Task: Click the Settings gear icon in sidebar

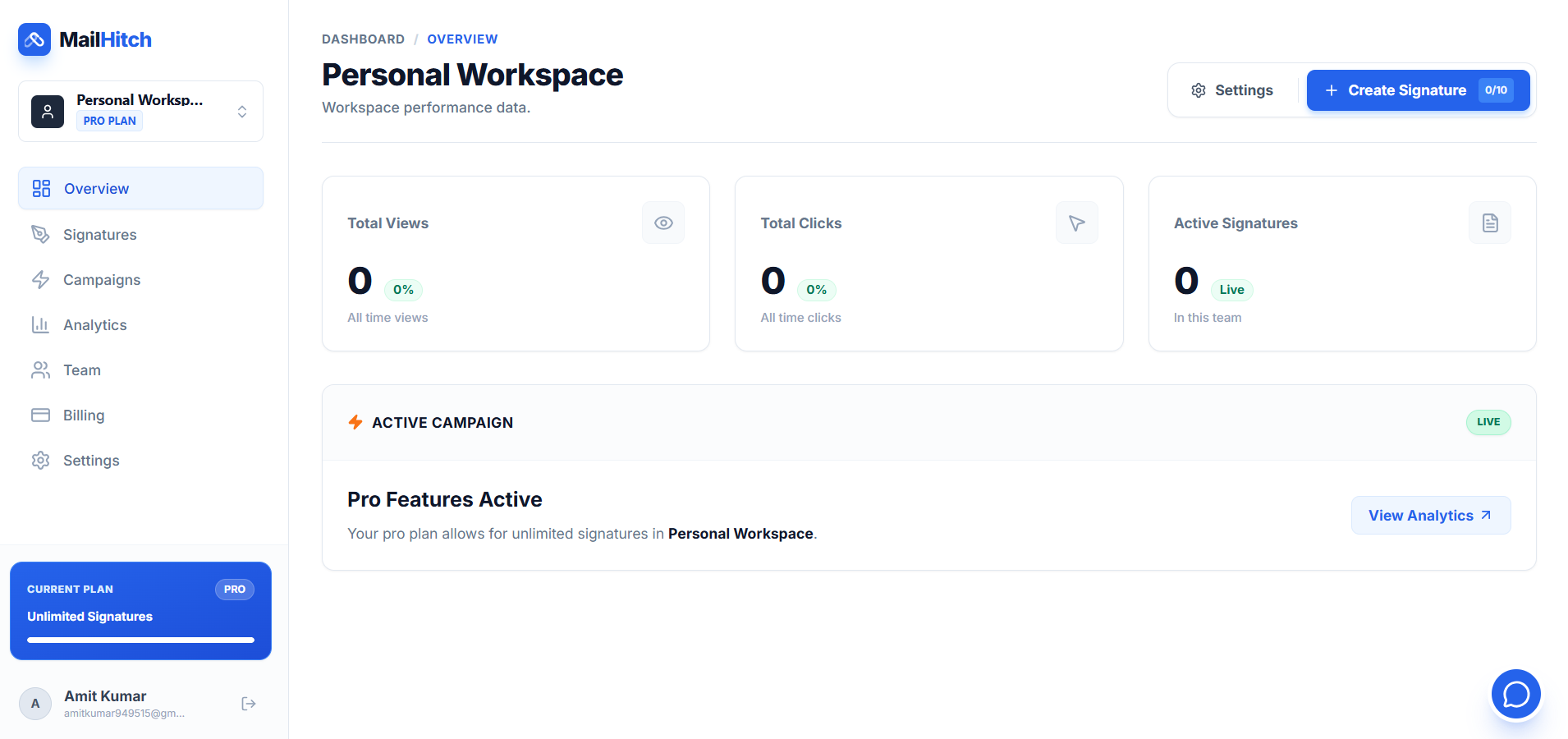Action: tap(40, 460)
